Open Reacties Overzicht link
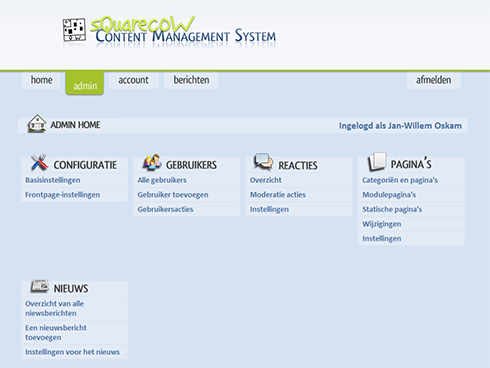 pyautogui.click(x=266, y=180)
